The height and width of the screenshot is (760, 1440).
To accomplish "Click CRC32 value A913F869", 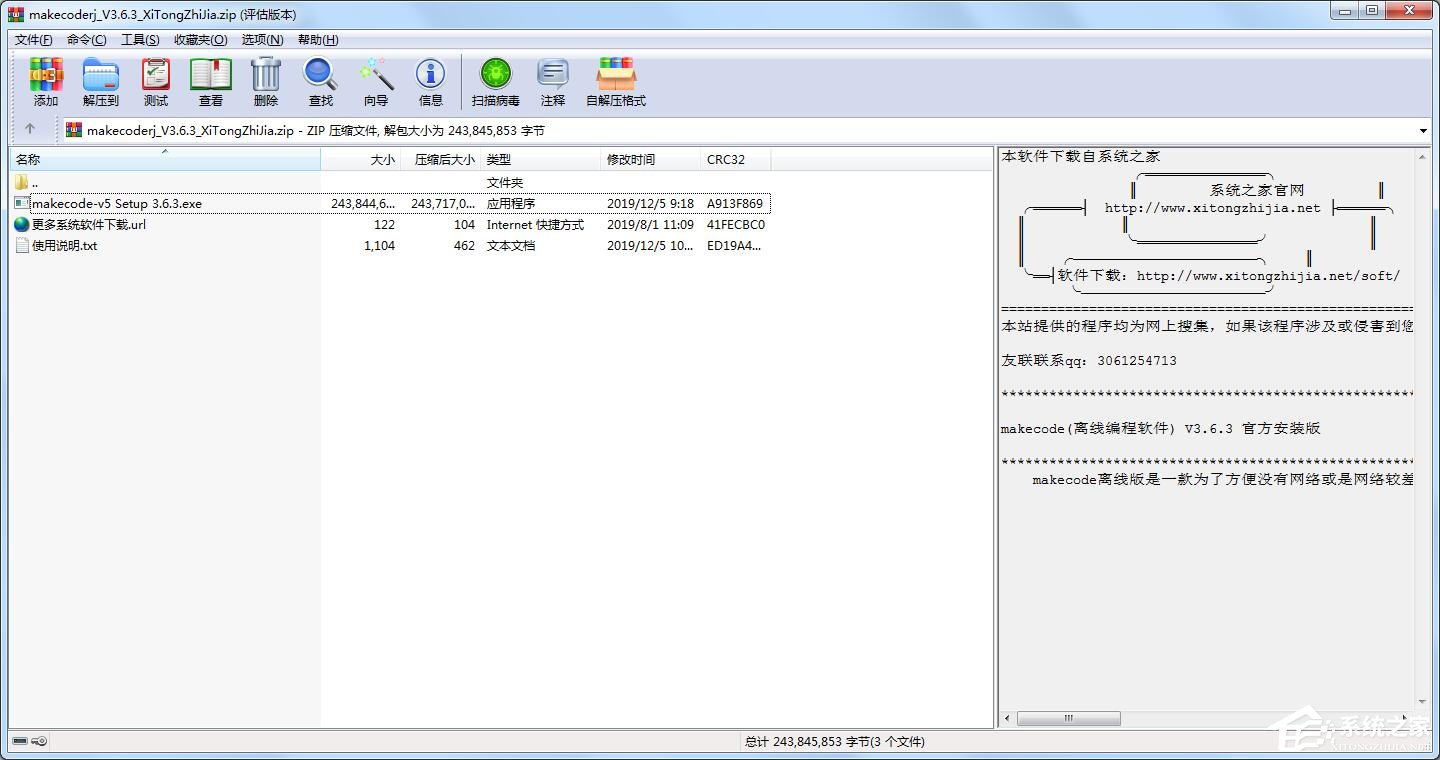I will click(x=735, y=203).
